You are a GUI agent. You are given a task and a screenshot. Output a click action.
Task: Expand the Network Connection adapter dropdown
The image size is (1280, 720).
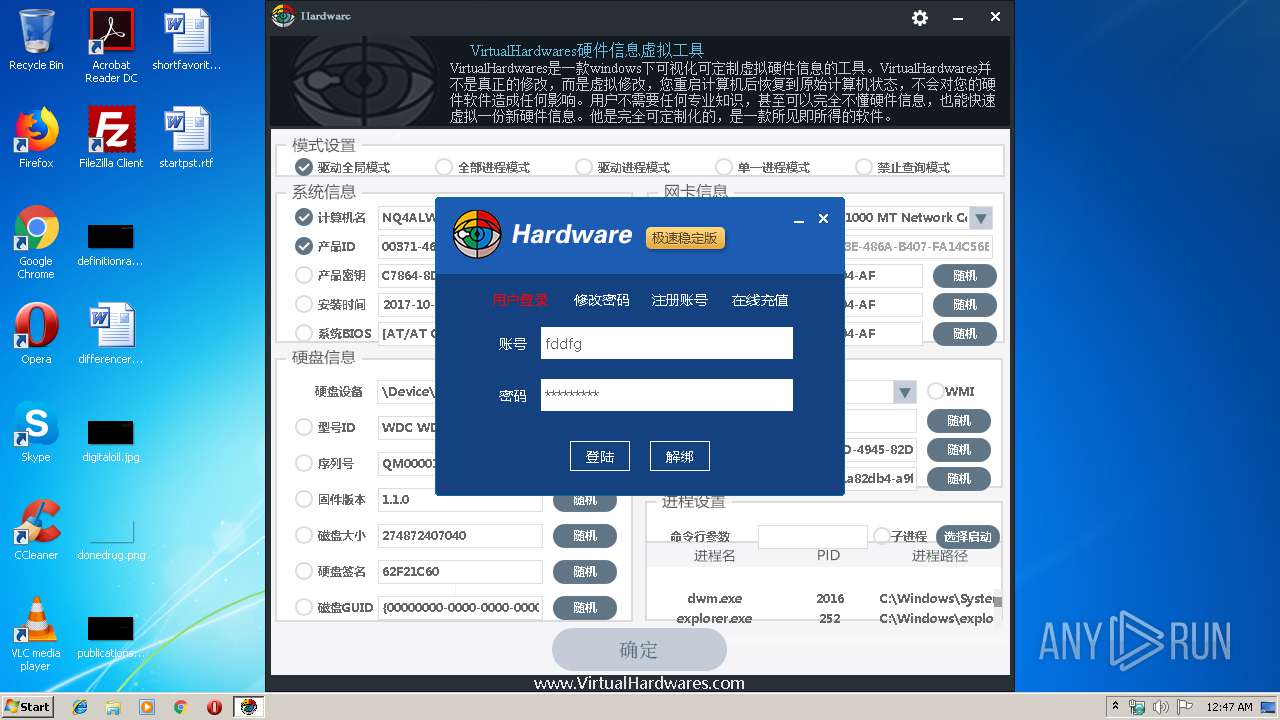(981, 218)
